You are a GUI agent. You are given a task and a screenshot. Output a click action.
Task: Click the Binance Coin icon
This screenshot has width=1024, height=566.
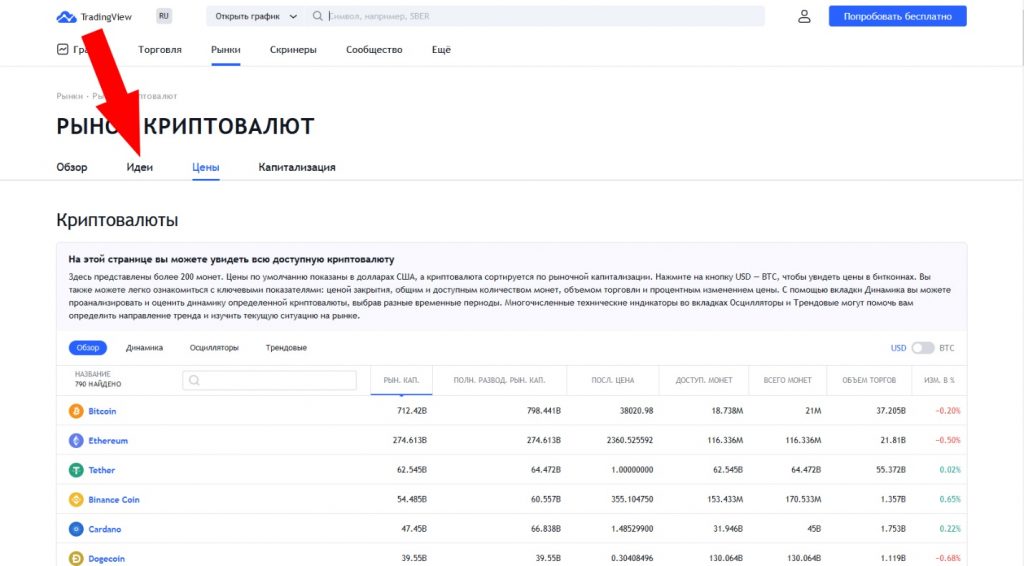pyautogui.click(x=76, y=499)
